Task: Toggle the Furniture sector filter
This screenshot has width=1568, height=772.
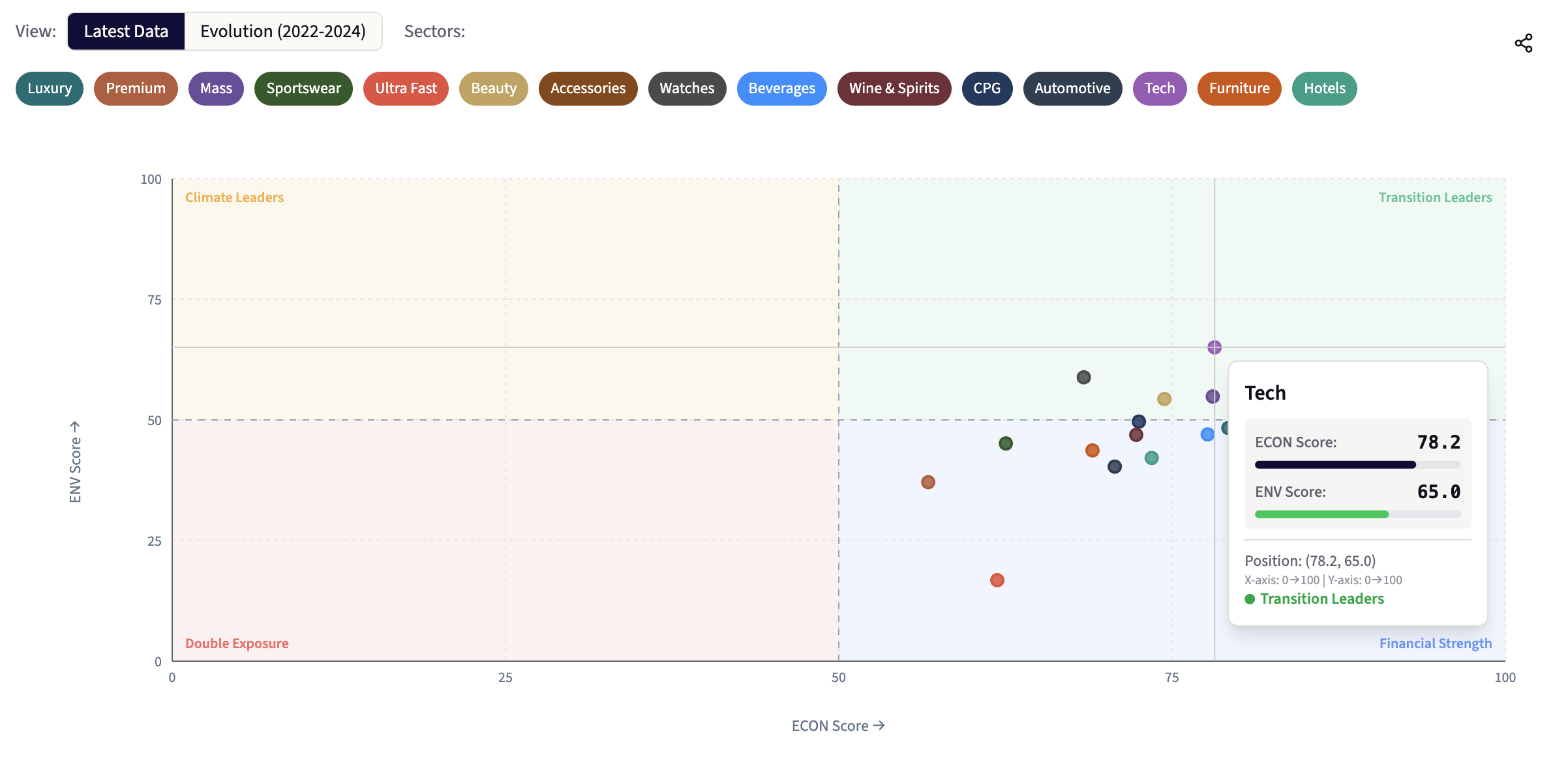Action: click(1239, 88)
